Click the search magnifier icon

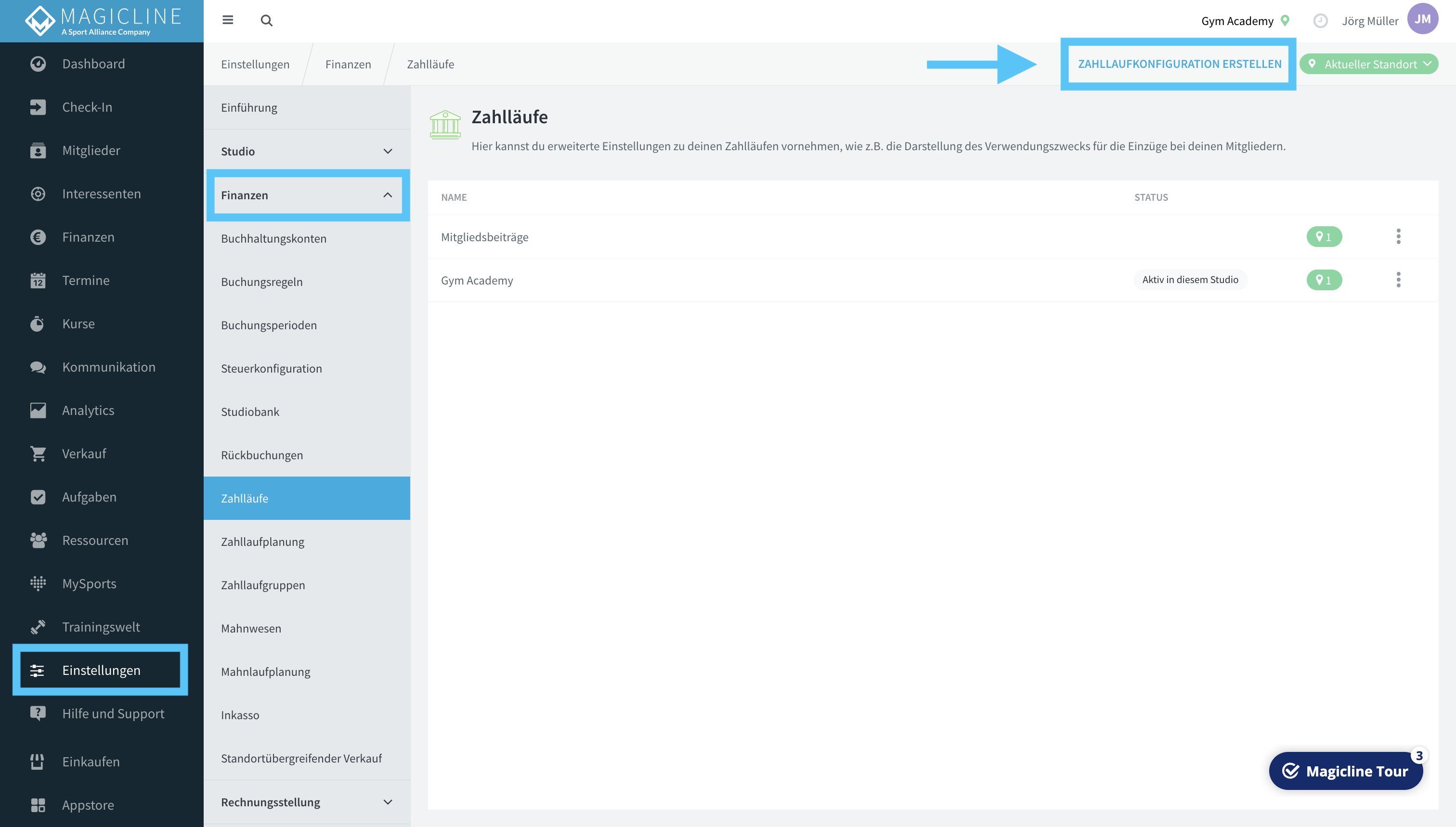(x=266, y=20)
